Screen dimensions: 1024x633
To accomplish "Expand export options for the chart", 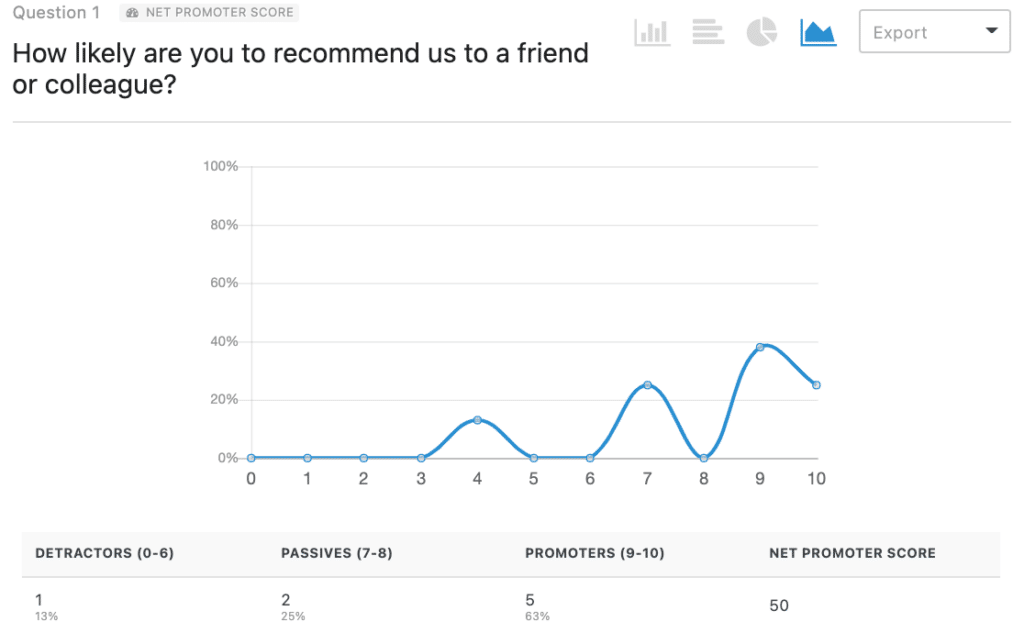I will tap(934, 31).
